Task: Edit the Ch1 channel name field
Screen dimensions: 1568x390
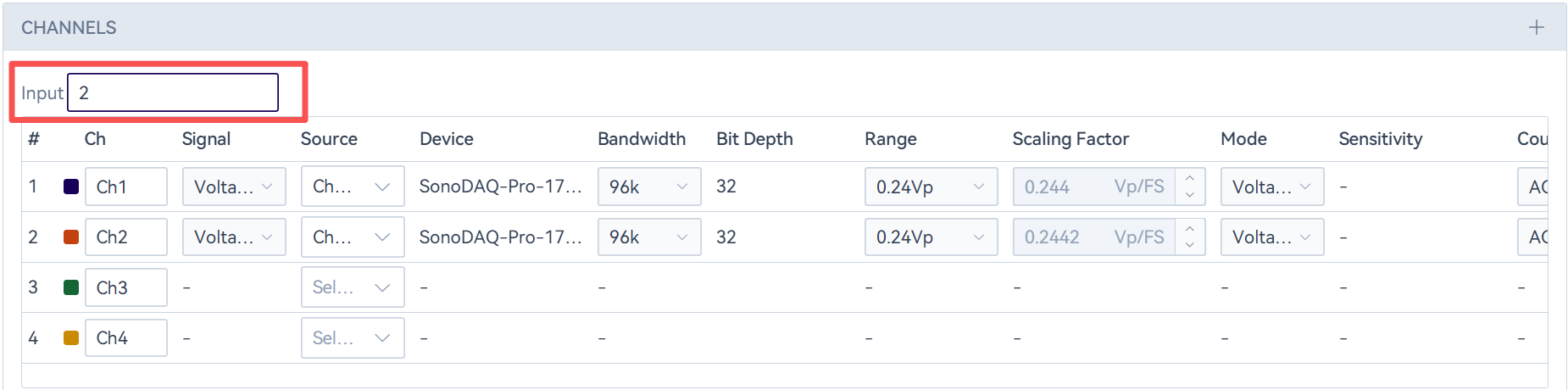Action: 125,187
